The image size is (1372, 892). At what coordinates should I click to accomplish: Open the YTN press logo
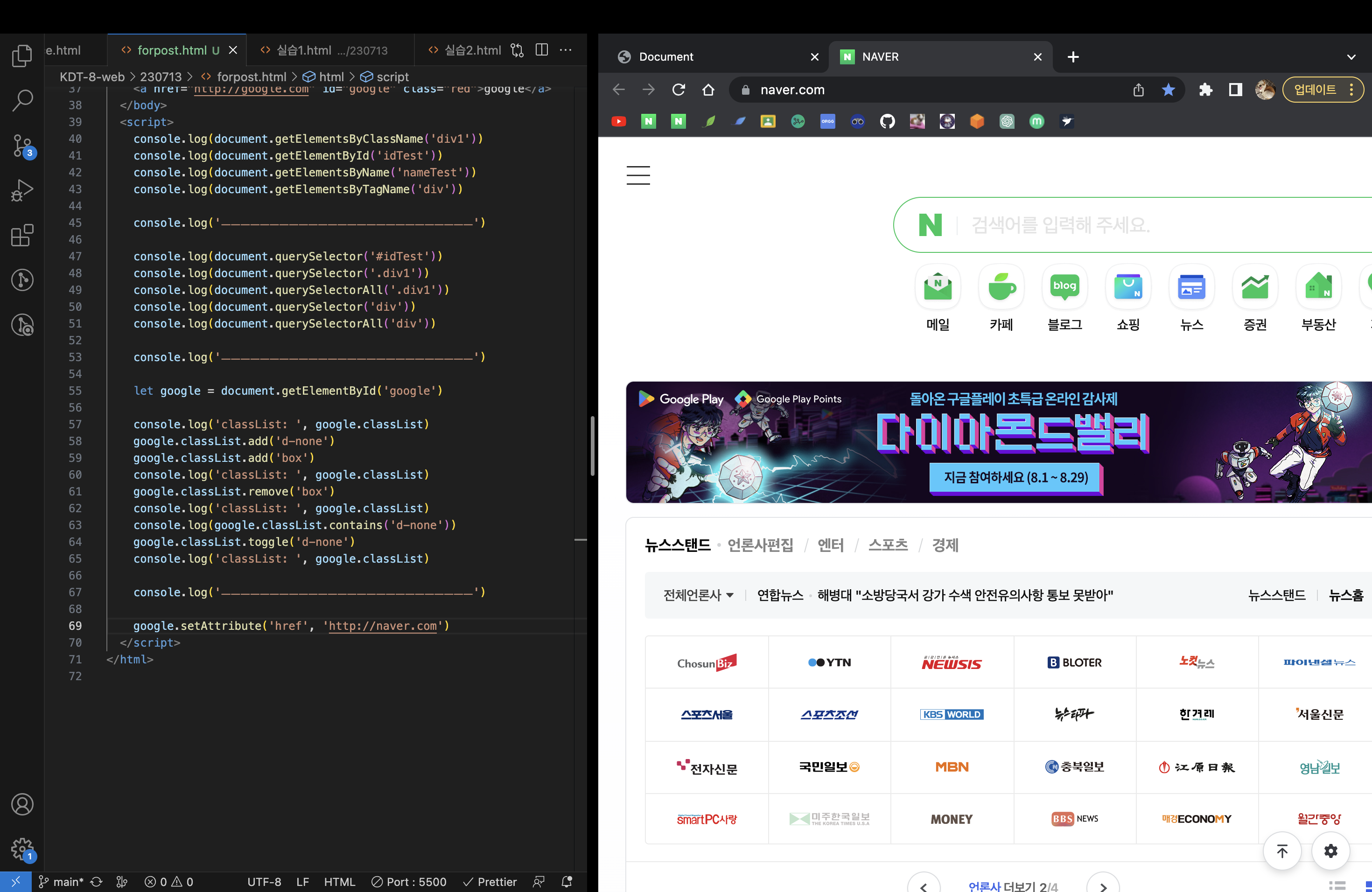(830, 662)
